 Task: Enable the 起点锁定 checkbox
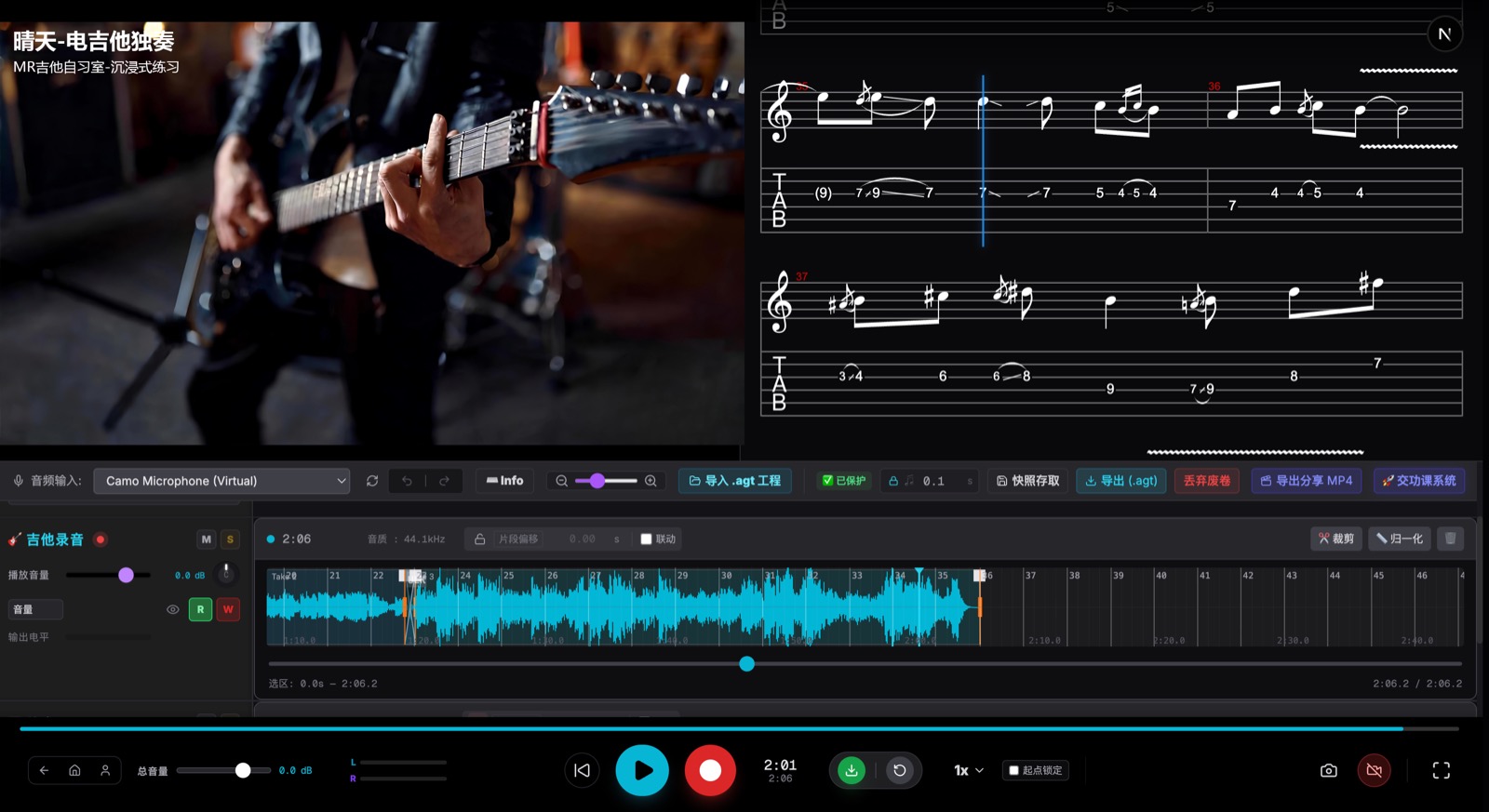click(1014, 770)
